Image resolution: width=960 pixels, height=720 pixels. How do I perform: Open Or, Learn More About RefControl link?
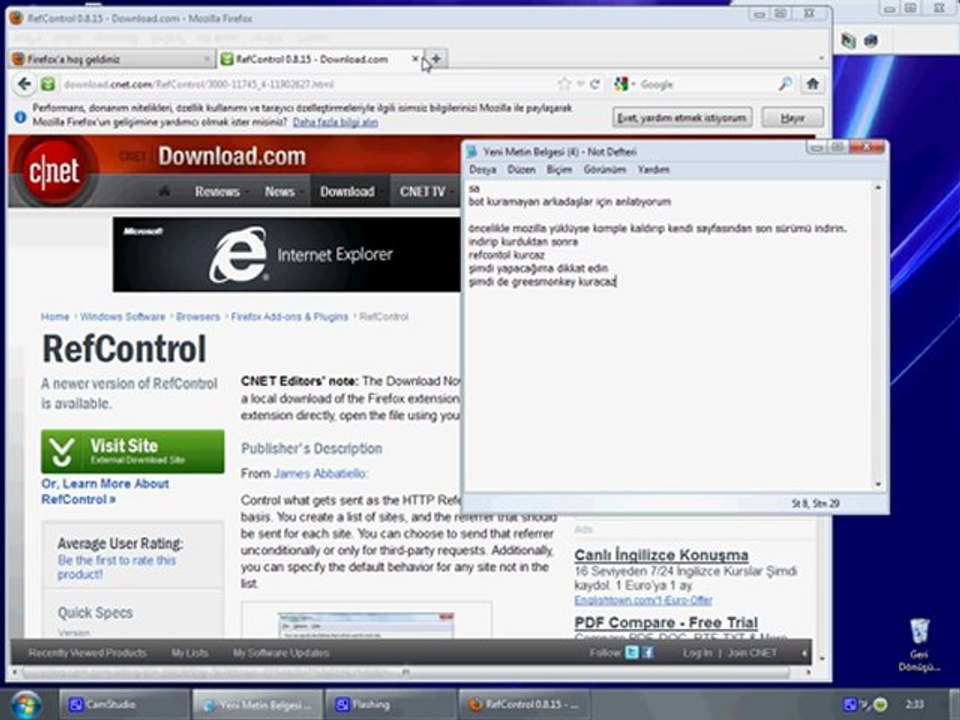[105, 491]
